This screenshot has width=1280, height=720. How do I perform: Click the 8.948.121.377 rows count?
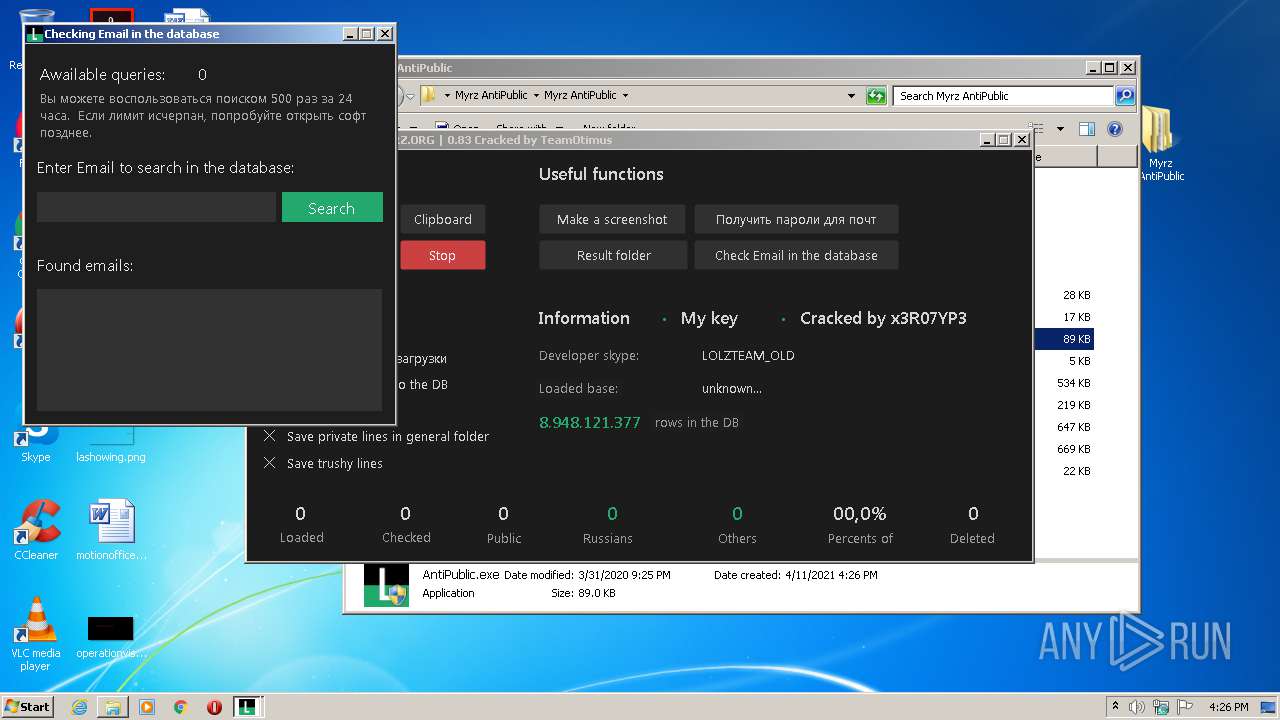[x=590, y=422]
